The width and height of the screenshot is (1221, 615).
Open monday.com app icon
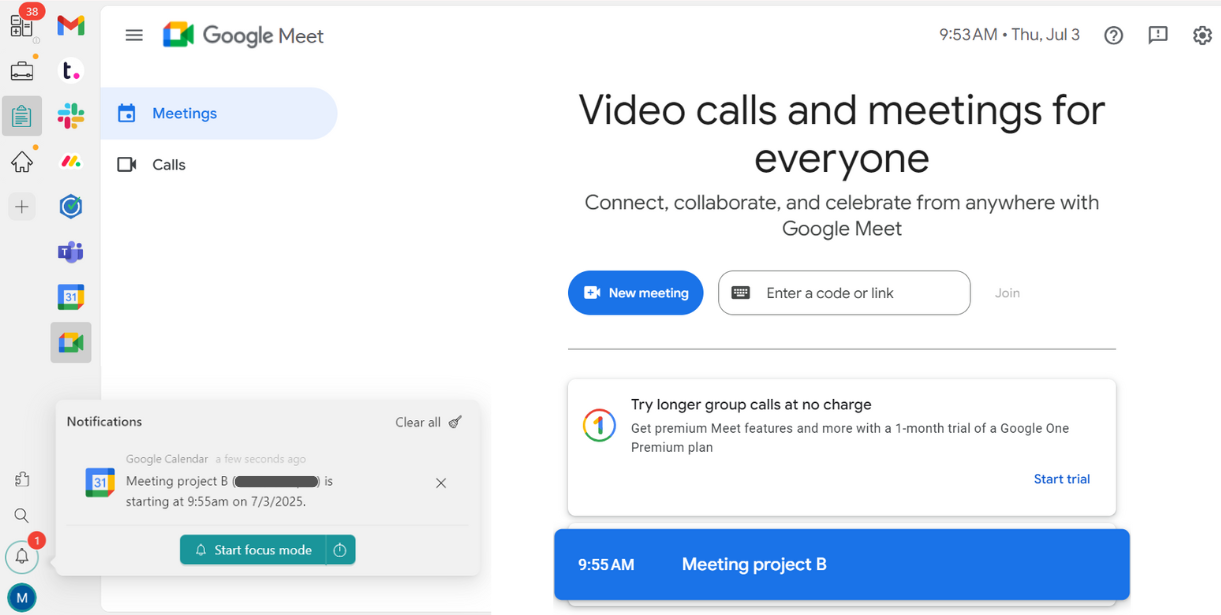click(x=71, y=161)
